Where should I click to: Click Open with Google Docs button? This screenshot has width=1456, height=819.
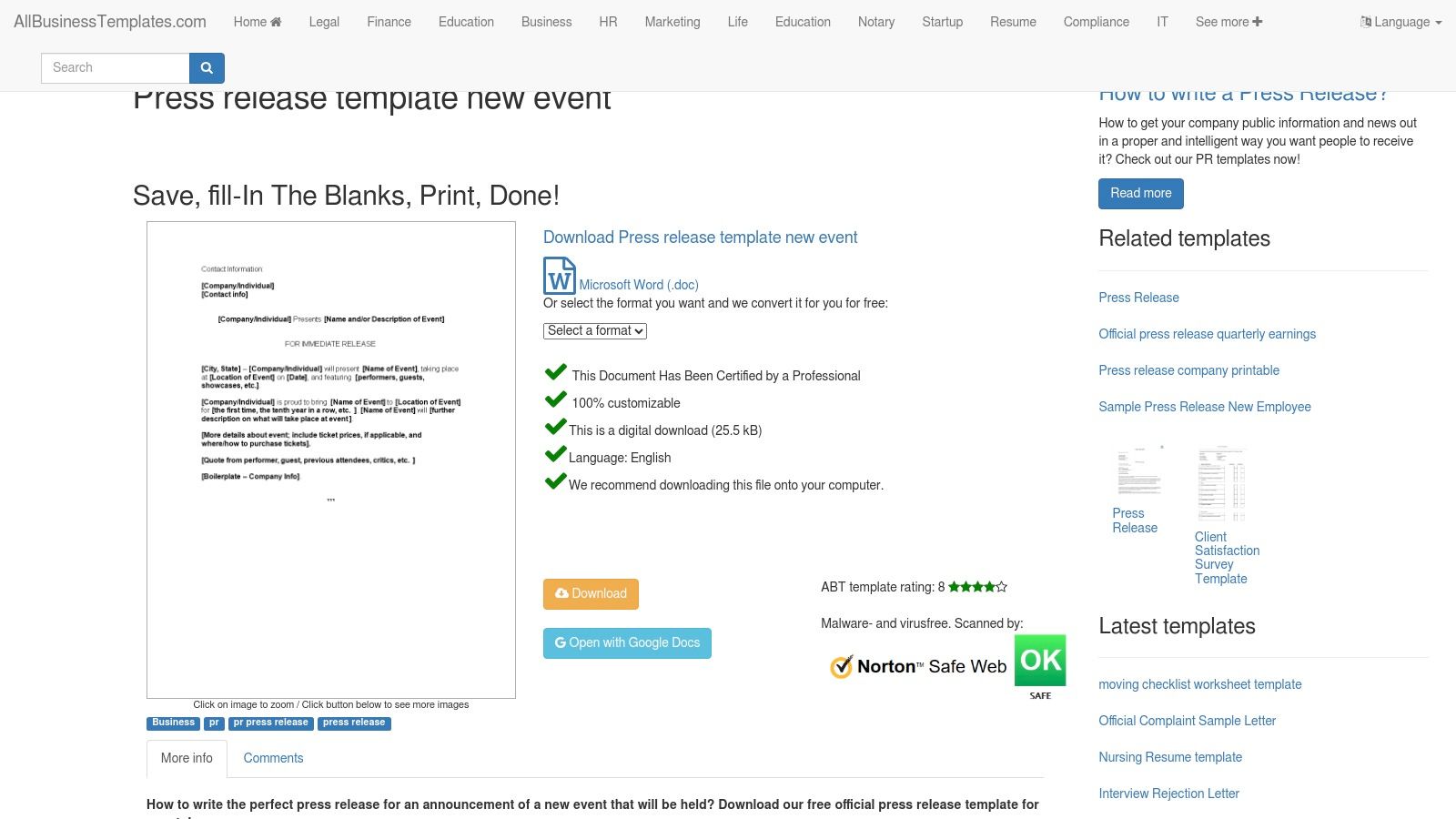(627, 643)
